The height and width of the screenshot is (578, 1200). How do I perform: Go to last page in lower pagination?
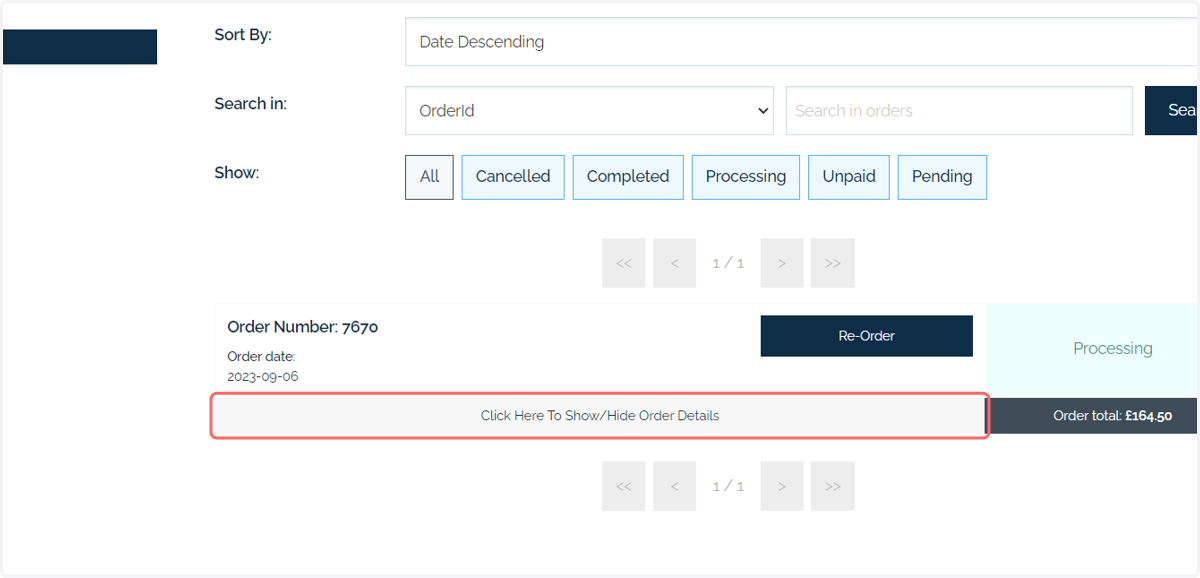click(833, 486)
